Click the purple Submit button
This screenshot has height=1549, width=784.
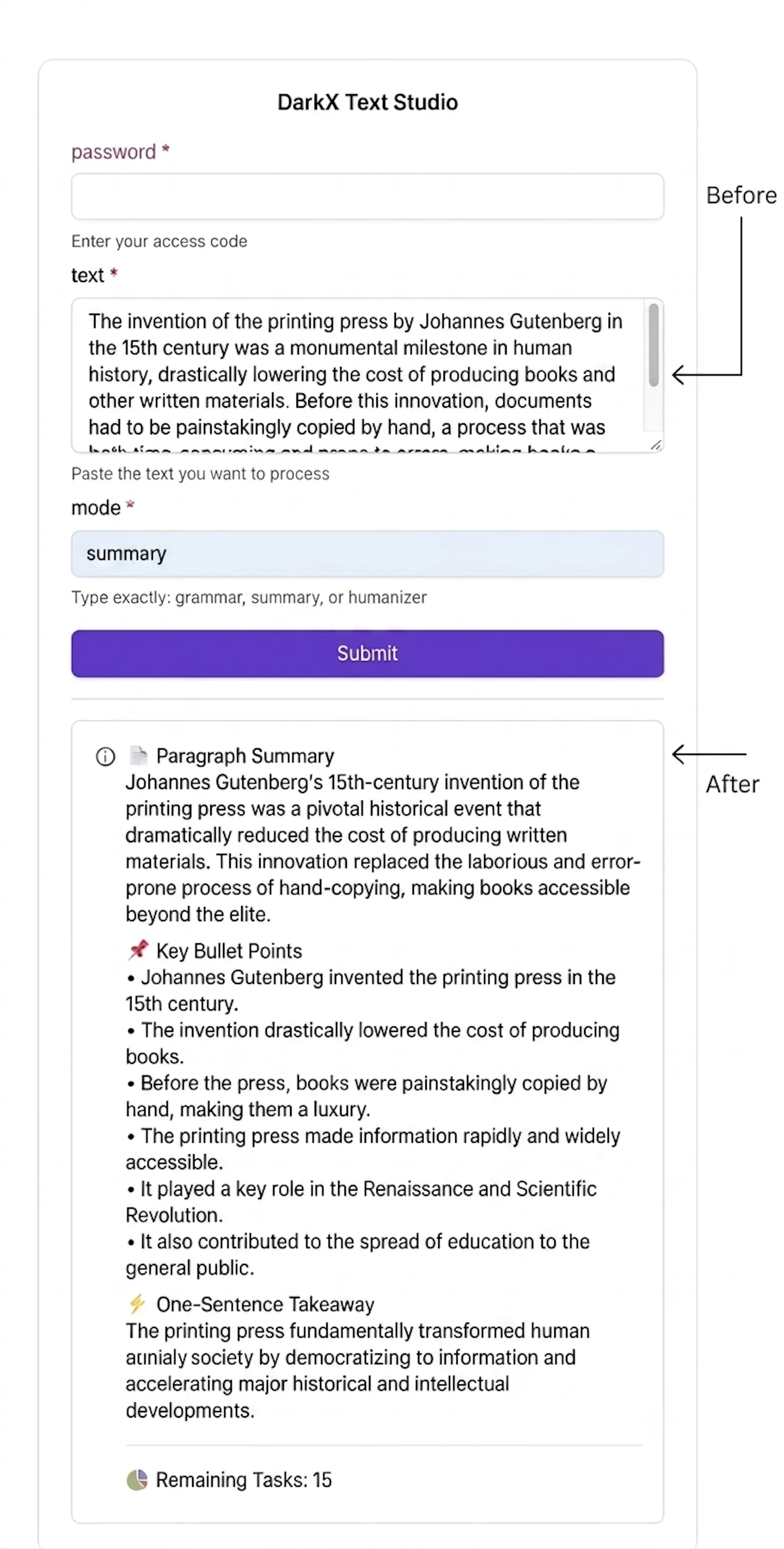coord(367,654)
